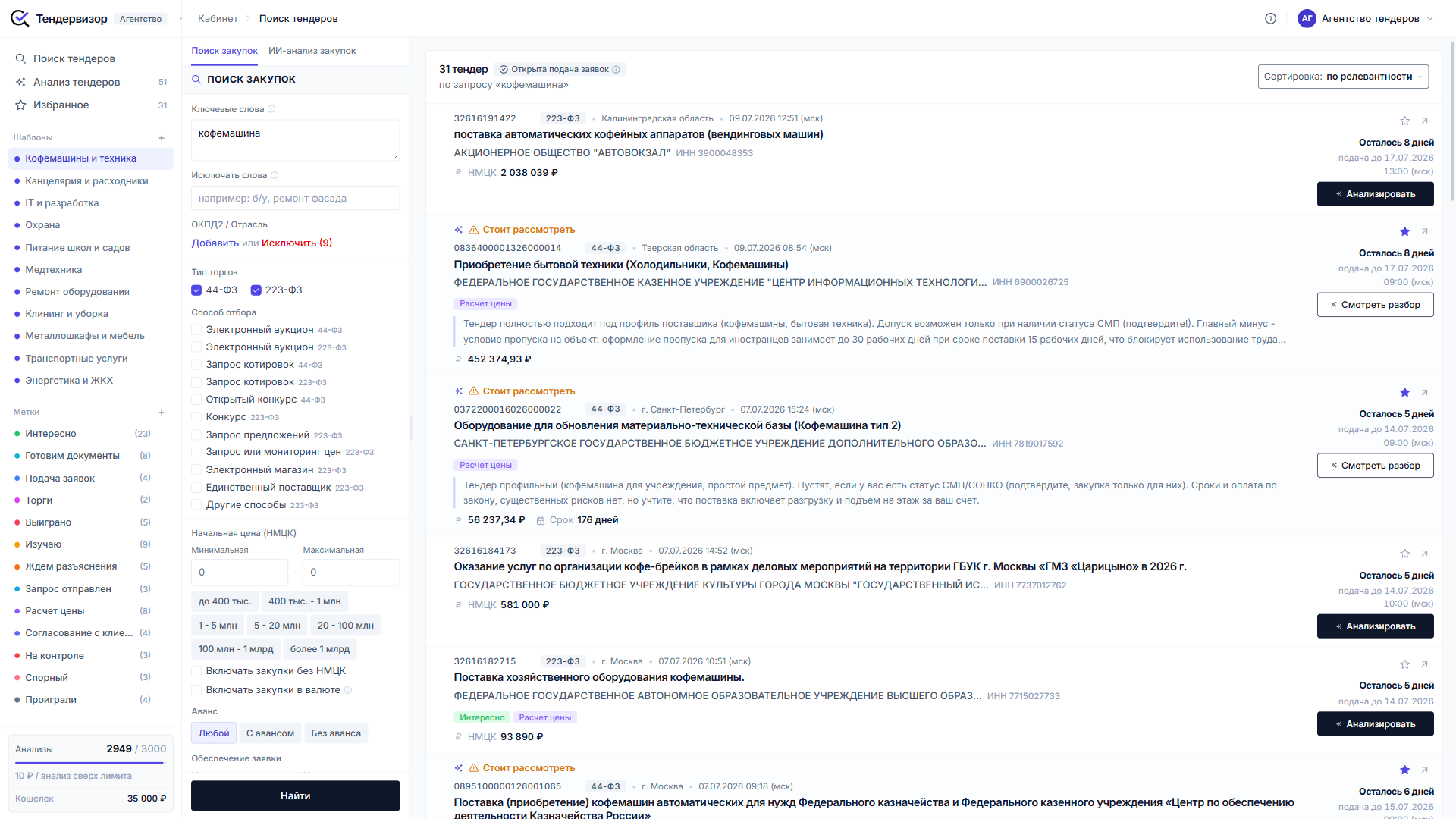Check Электронный магазин 223-ФЗ
1456x819 pixels.
pos(196,470)
